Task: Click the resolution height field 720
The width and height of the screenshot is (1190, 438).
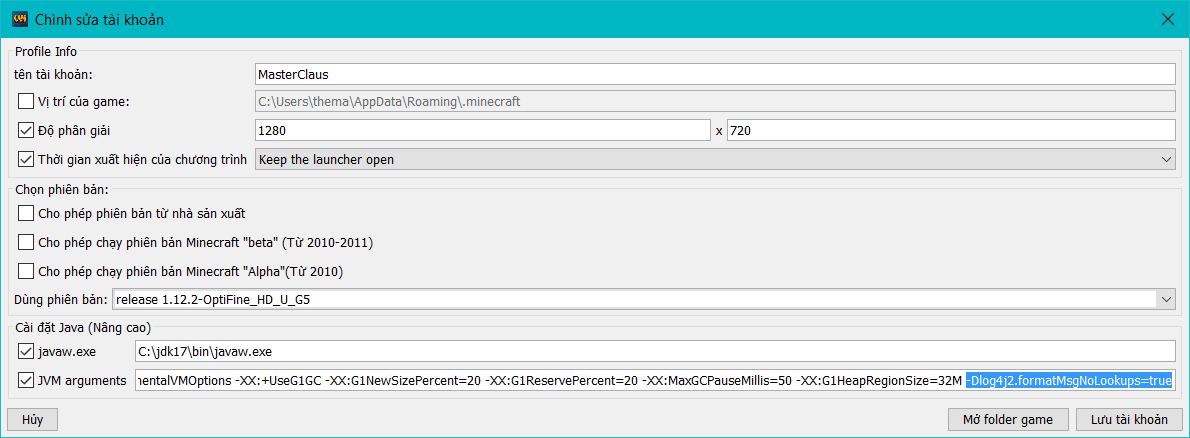Action: coord(951,131)
